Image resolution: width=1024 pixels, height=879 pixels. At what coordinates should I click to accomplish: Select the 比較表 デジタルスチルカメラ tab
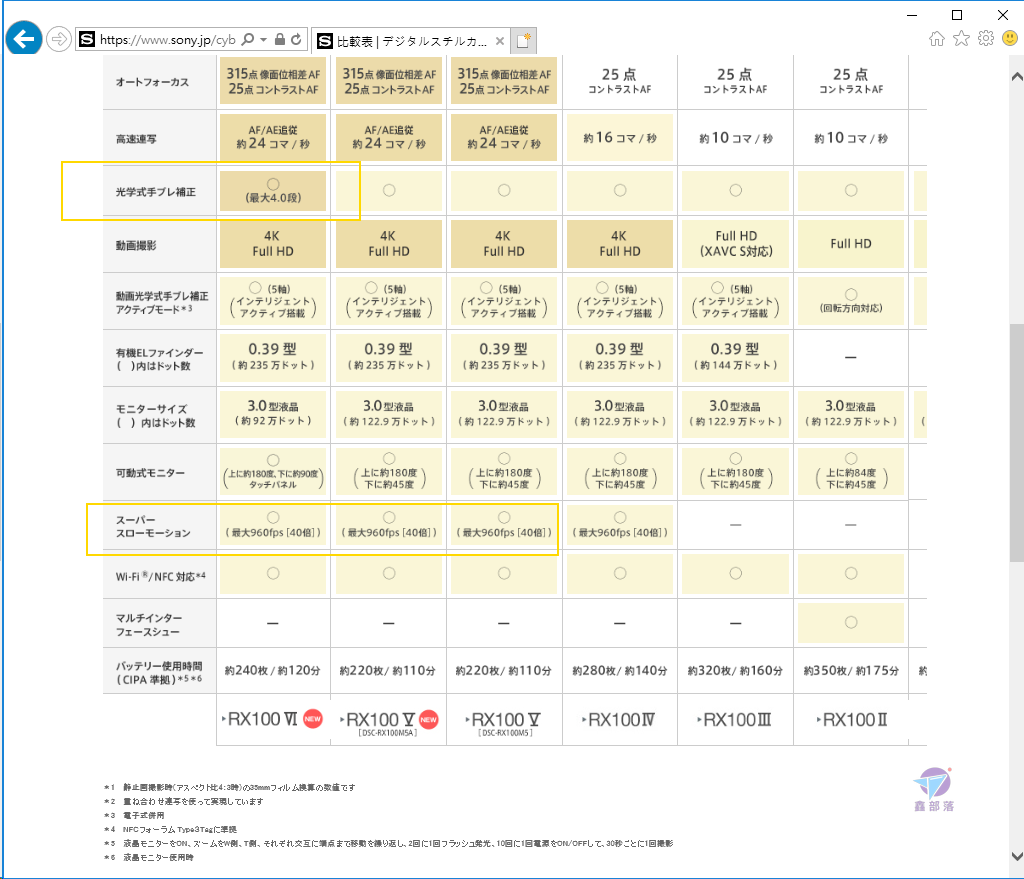tap(411, 41)
